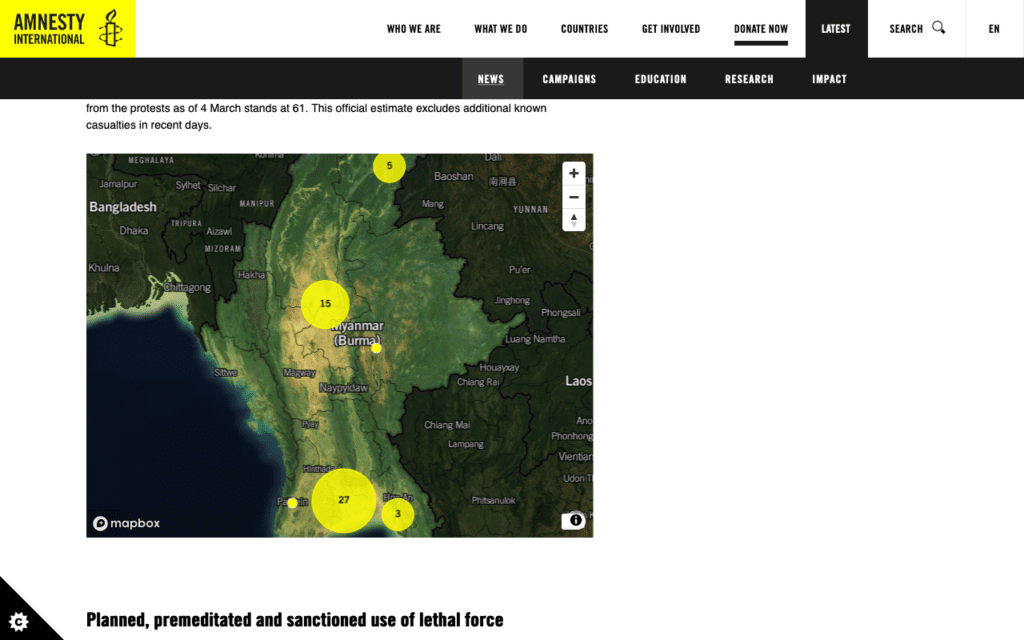Open the search magnifier icon
The height and width of the screenshot is (640, 1024).
[x=938, y=27]
